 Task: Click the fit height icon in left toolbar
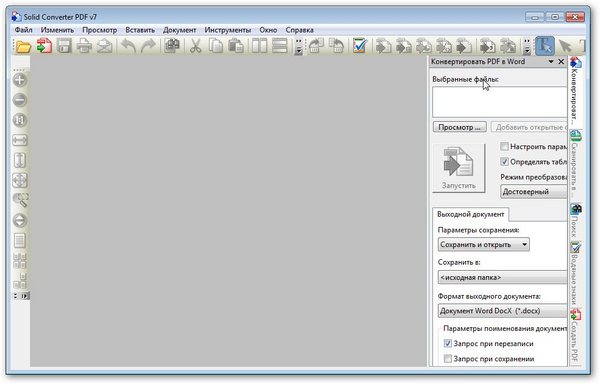[20, 160]
